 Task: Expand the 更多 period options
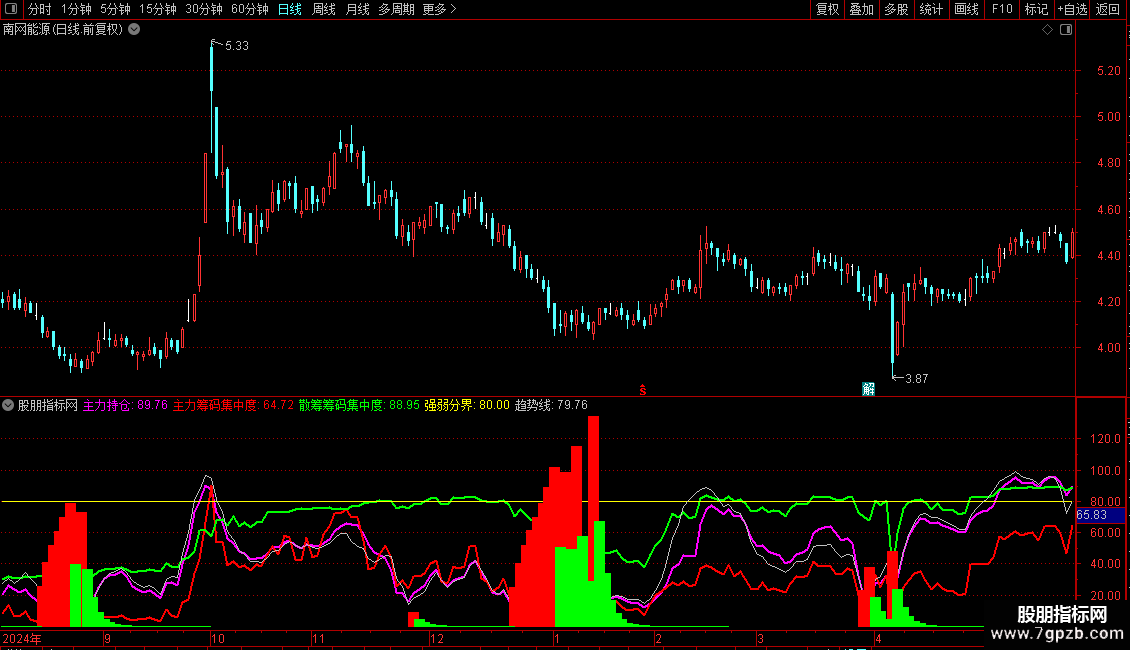click(439, 9)
